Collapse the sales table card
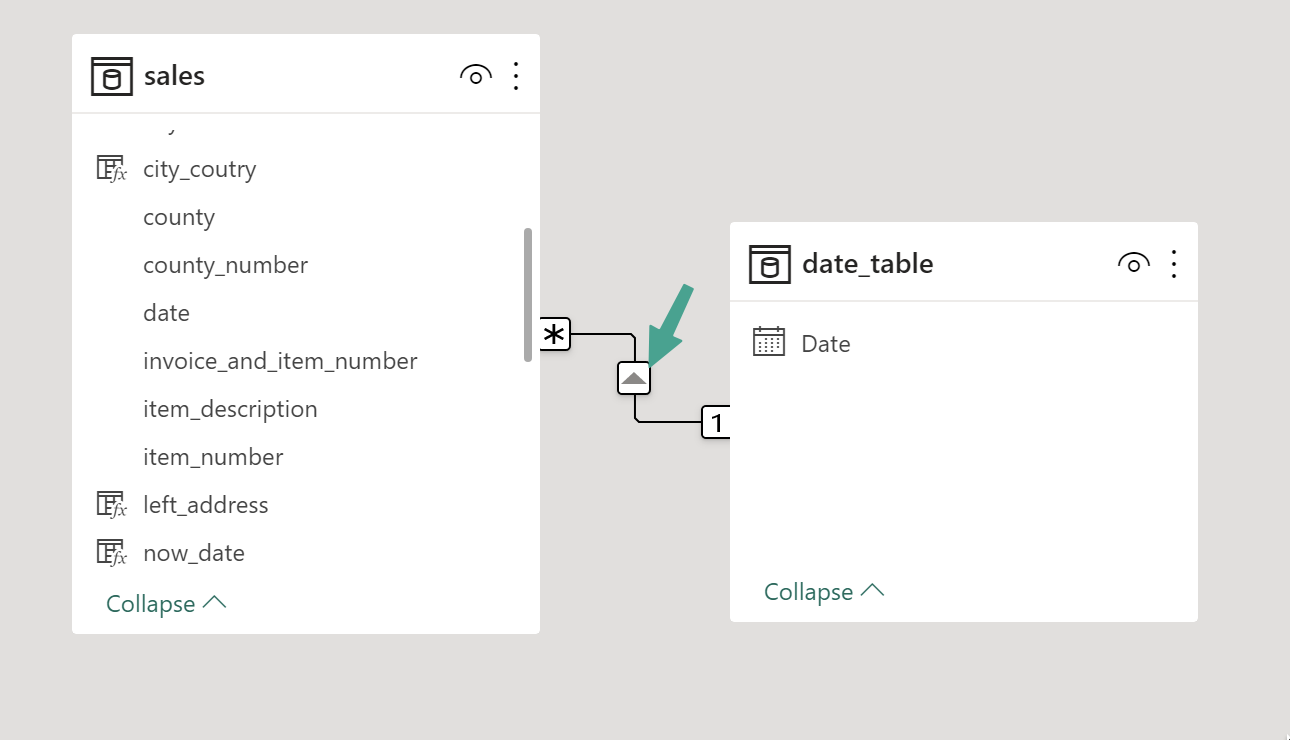Image resolution: width=1290 pixels, height=740 pixels. [166, 604]
